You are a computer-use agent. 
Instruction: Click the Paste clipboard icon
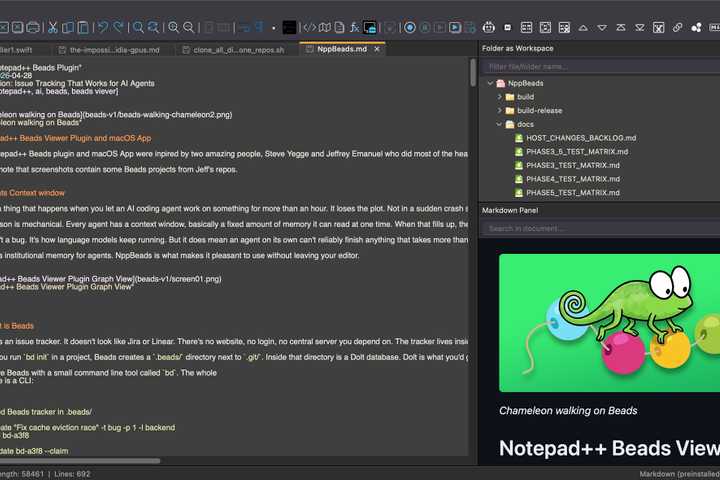[x=83, y=28]
